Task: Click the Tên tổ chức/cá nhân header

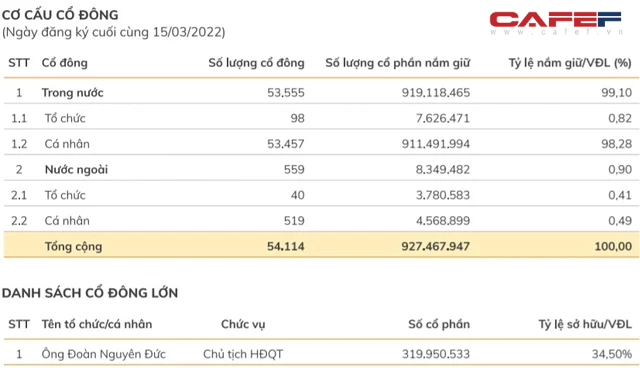Action: pyautogui.click(x=97, y=324)
